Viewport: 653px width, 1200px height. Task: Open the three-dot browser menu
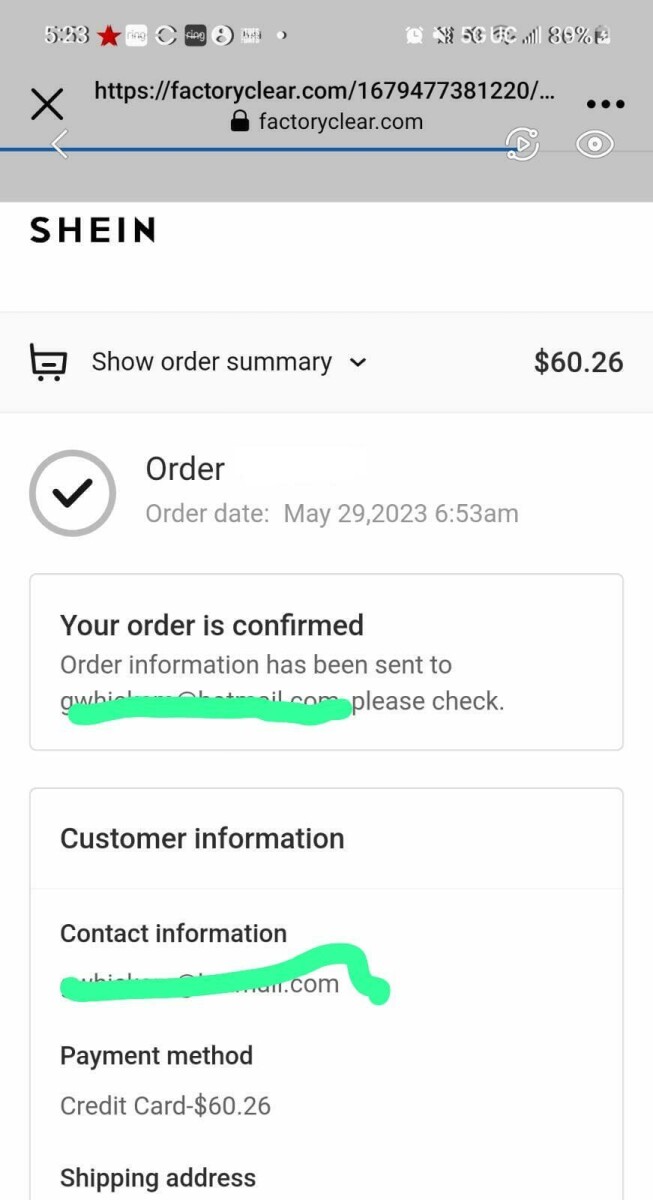pos(604,104)
